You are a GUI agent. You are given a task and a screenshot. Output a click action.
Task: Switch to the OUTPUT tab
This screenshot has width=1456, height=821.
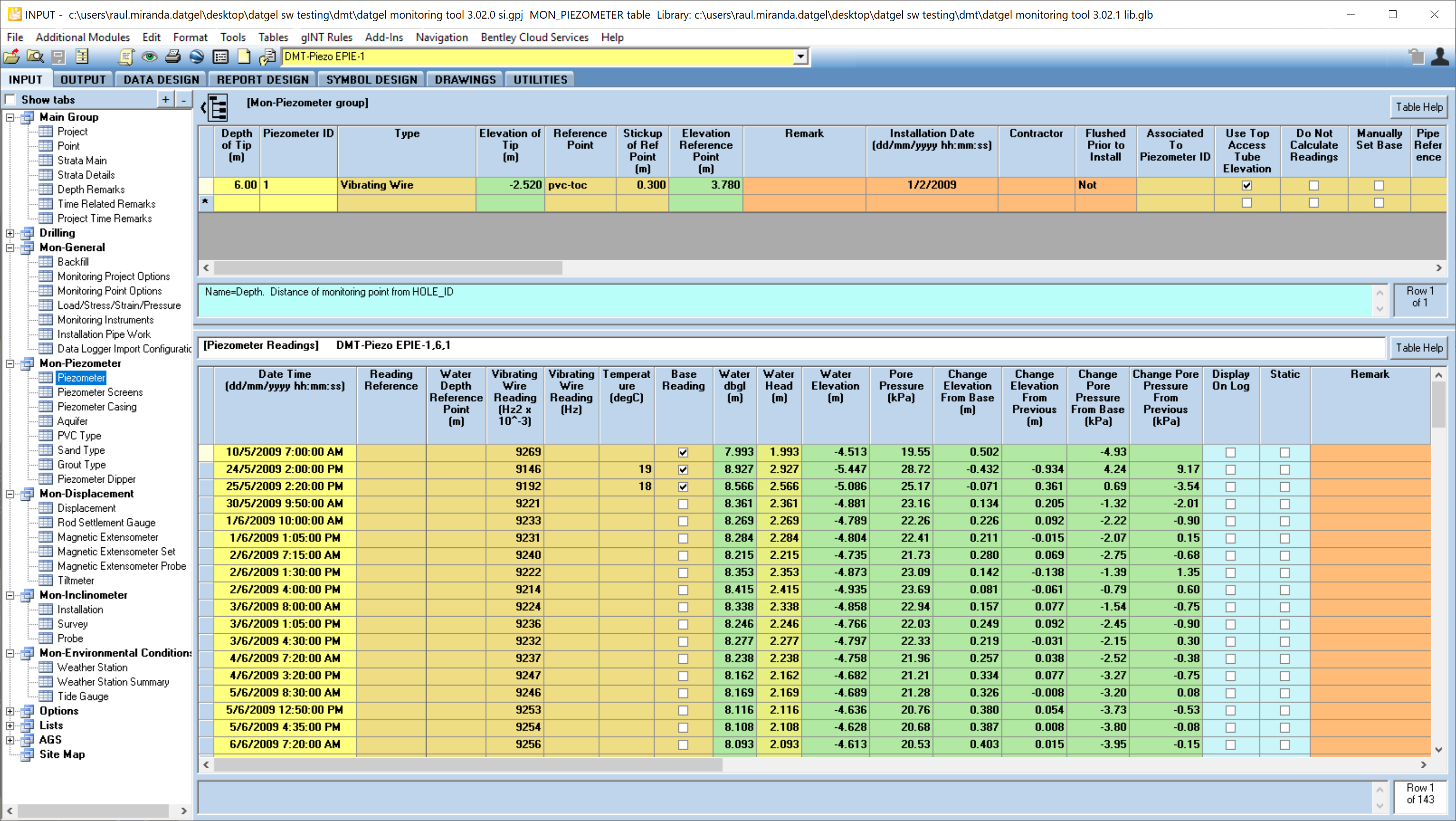tap(83, 80)
